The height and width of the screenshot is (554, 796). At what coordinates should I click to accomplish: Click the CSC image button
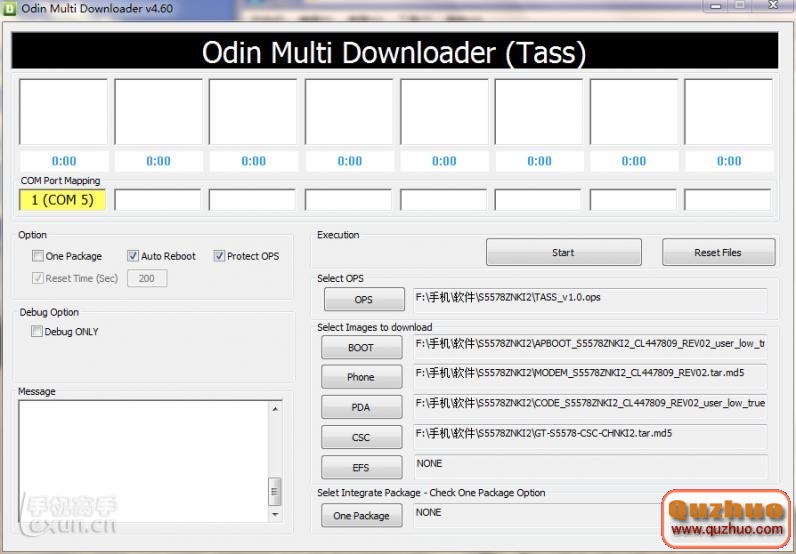[361, 437]
